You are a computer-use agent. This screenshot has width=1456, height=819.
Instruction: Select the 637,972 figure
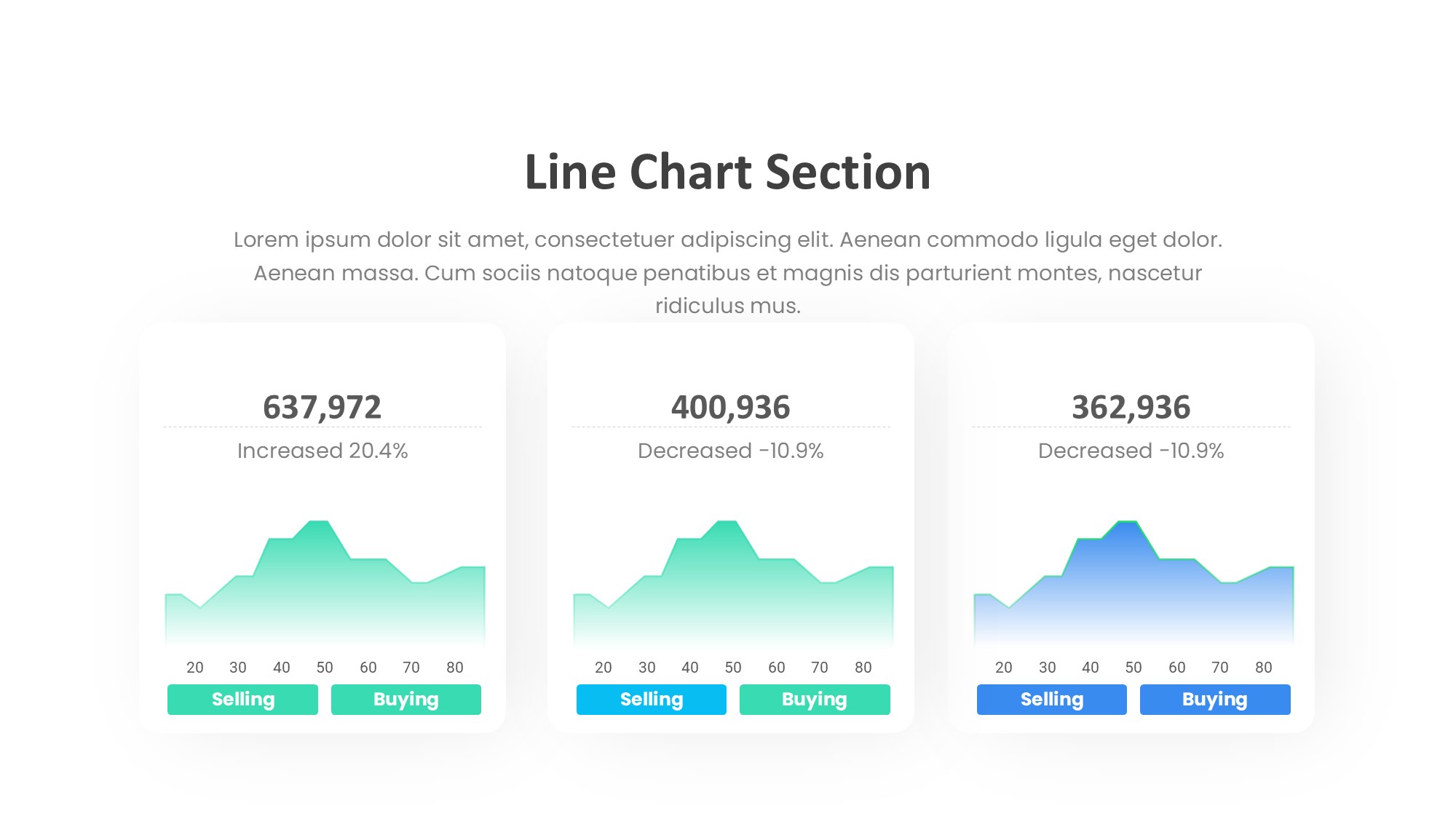[x=322, y=407]
